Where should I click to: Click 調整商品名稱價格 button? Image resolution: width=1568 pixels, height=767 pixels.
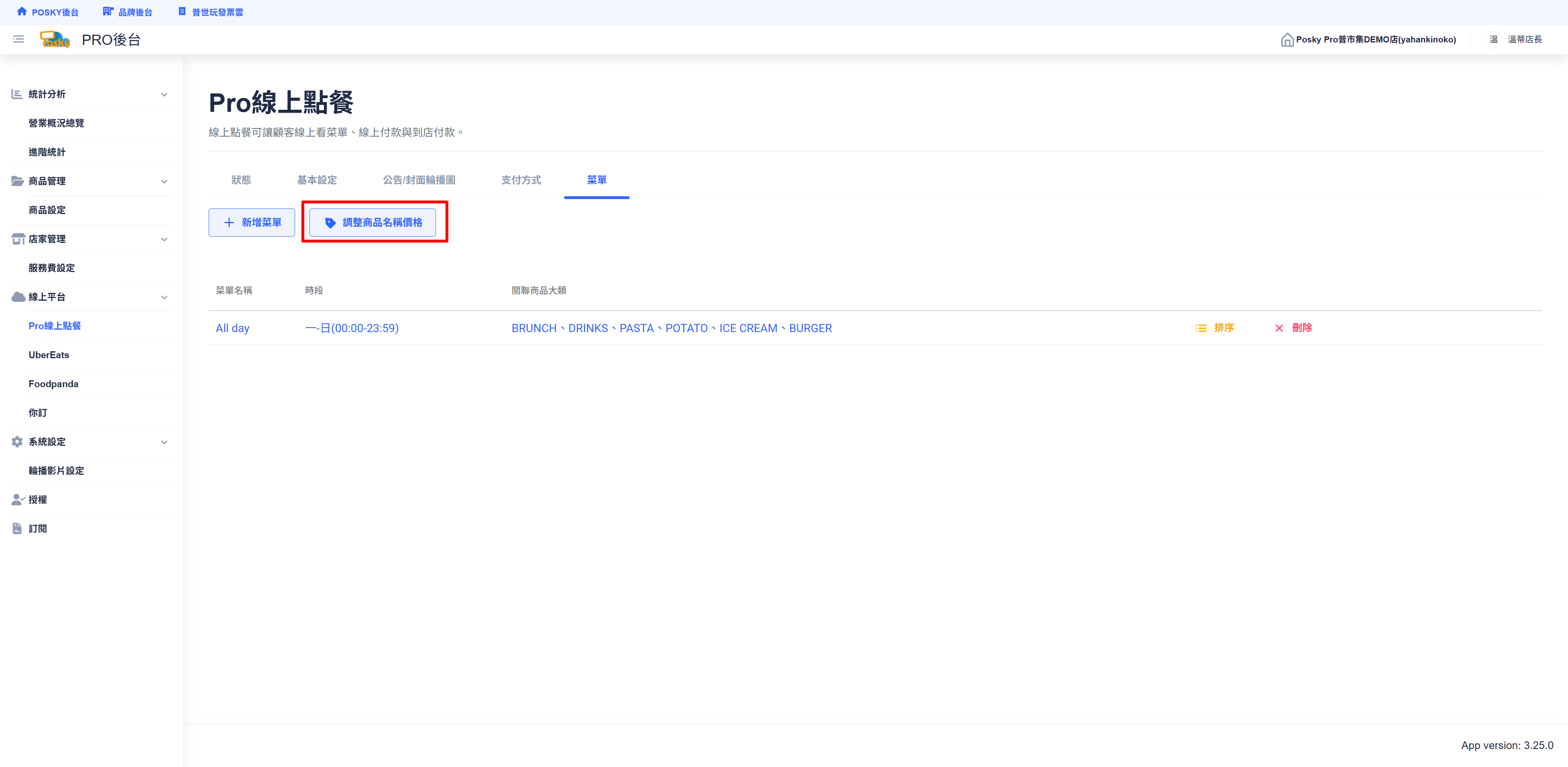[373, 223]
